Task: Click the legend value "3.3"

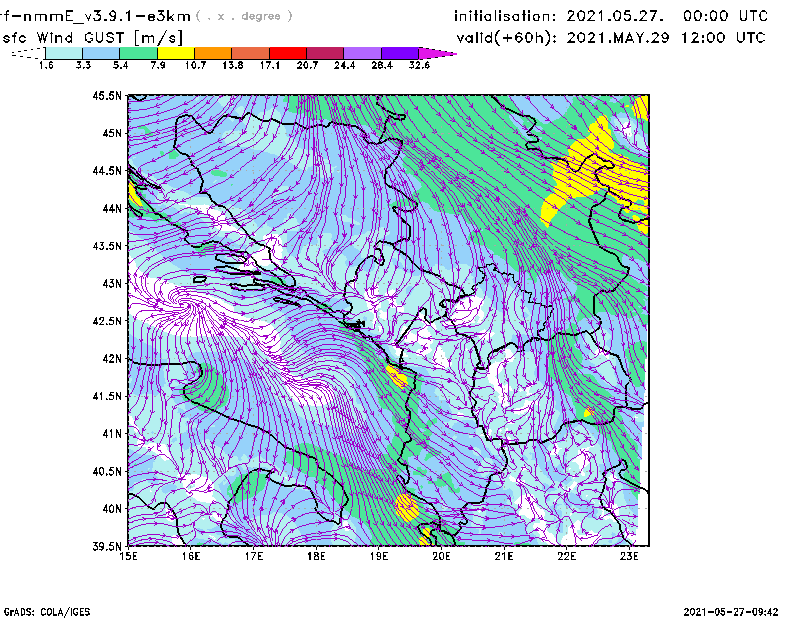Action: pyautogui.click(x=83, y=65)
